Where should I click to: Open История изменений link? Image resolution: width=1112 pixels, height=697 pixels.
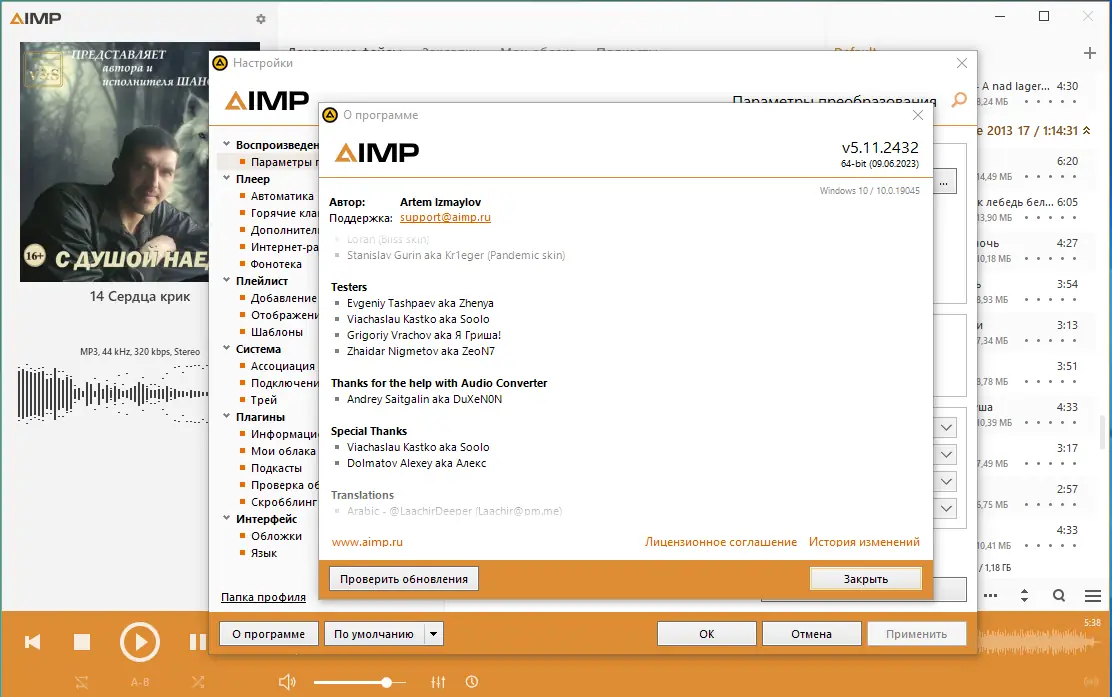[x=864, y=542]
